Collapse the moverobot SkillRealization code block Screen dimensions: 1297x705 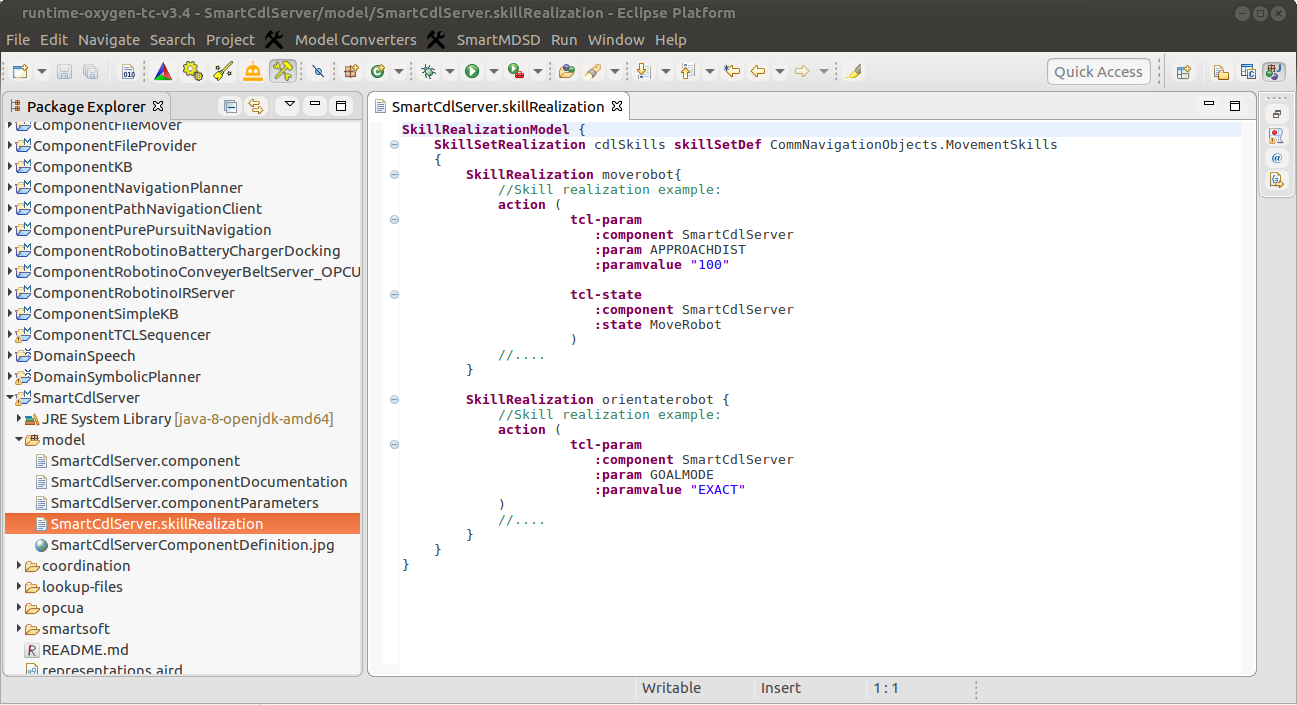coord(394,174)
